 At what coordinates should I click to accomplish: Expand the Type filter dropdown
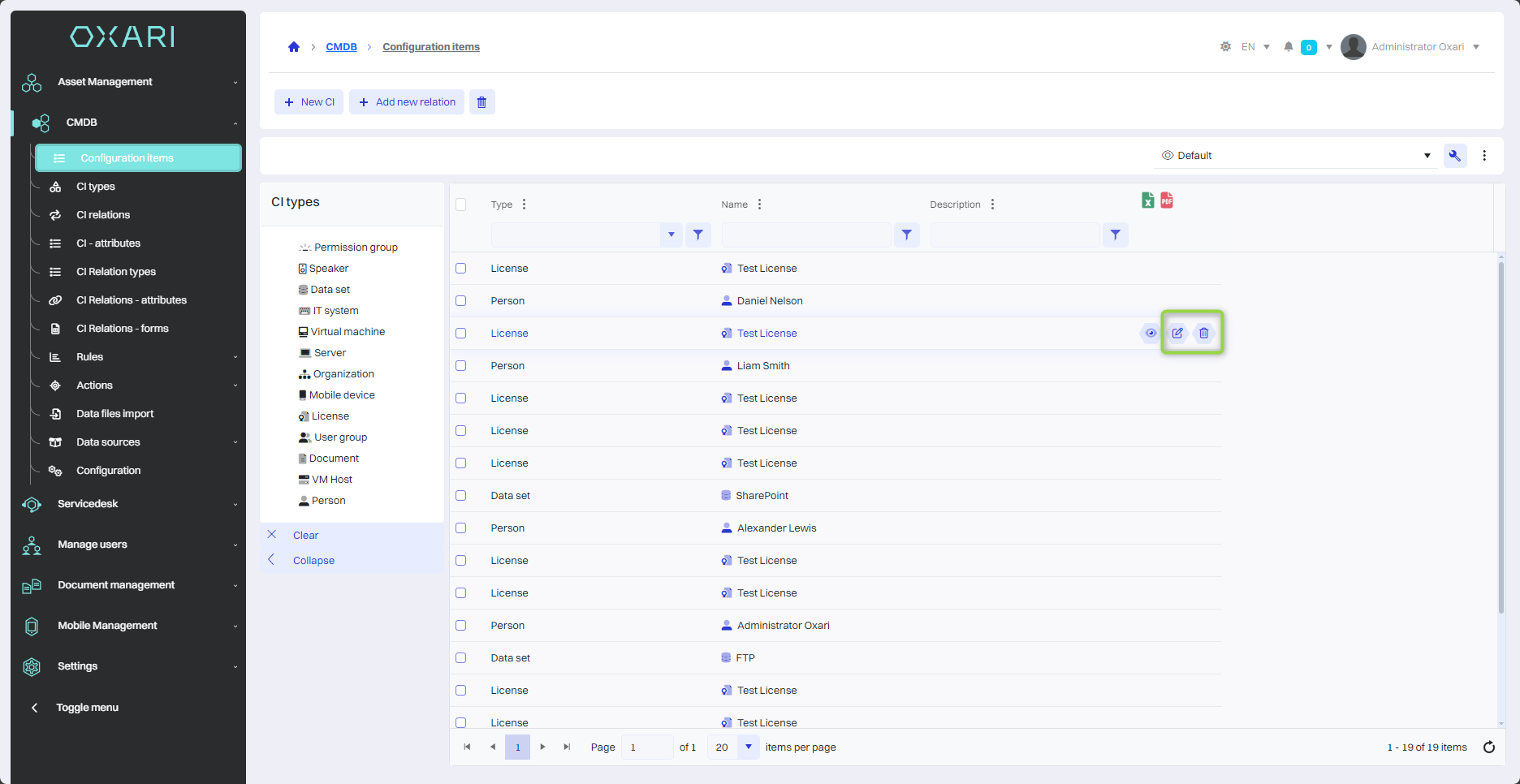(671, 235)
